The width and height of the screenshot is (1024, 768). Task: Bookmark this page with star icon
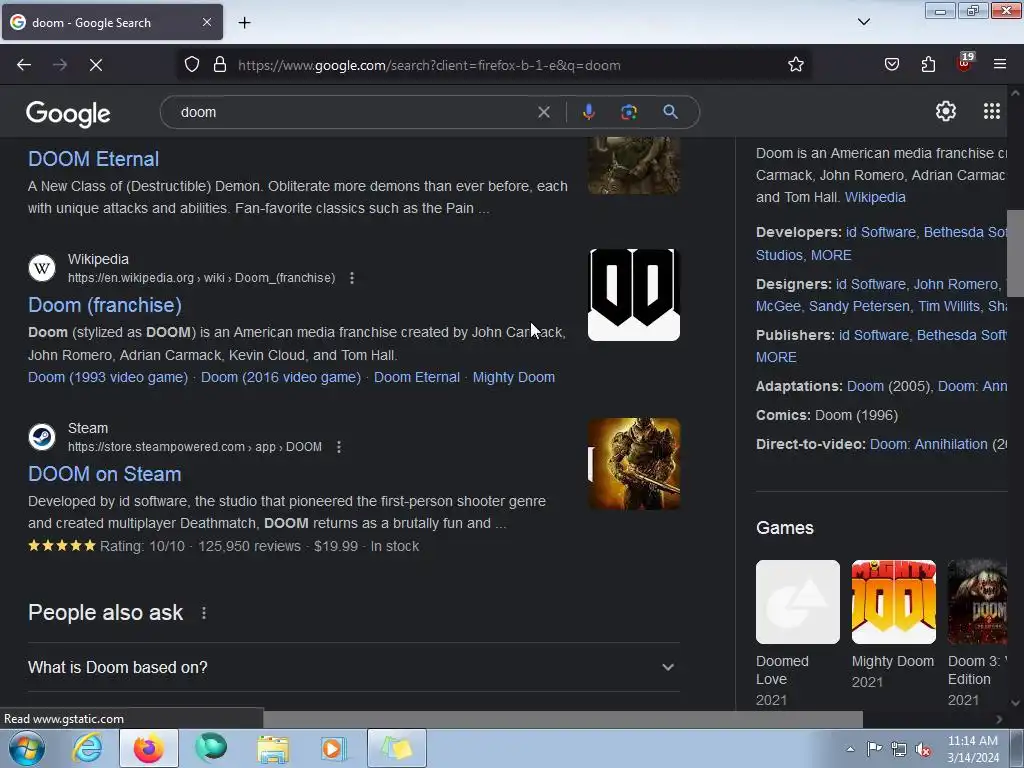(795, 65)
